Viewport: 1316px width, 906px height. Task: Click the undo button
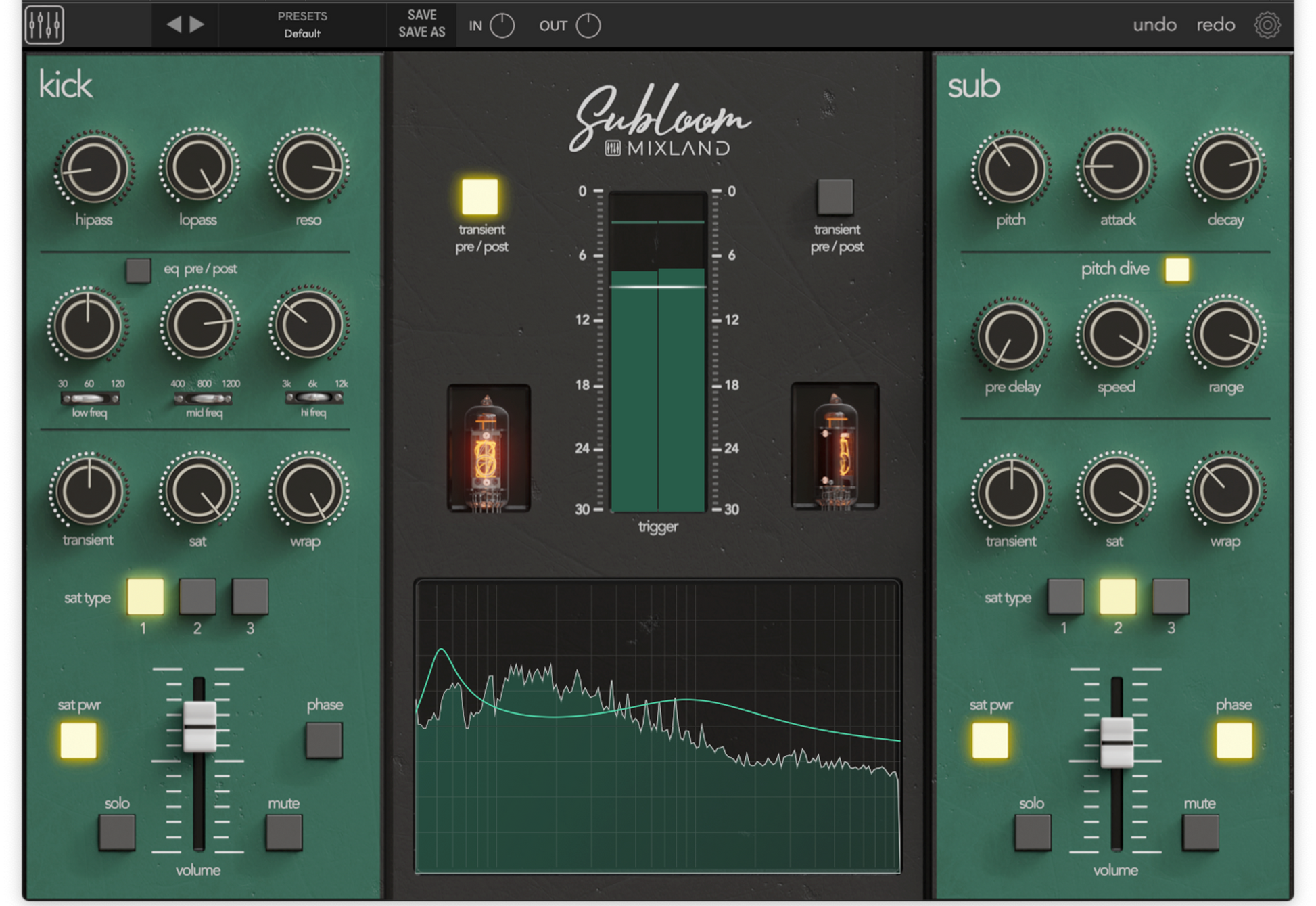(x=1154, y=25)
